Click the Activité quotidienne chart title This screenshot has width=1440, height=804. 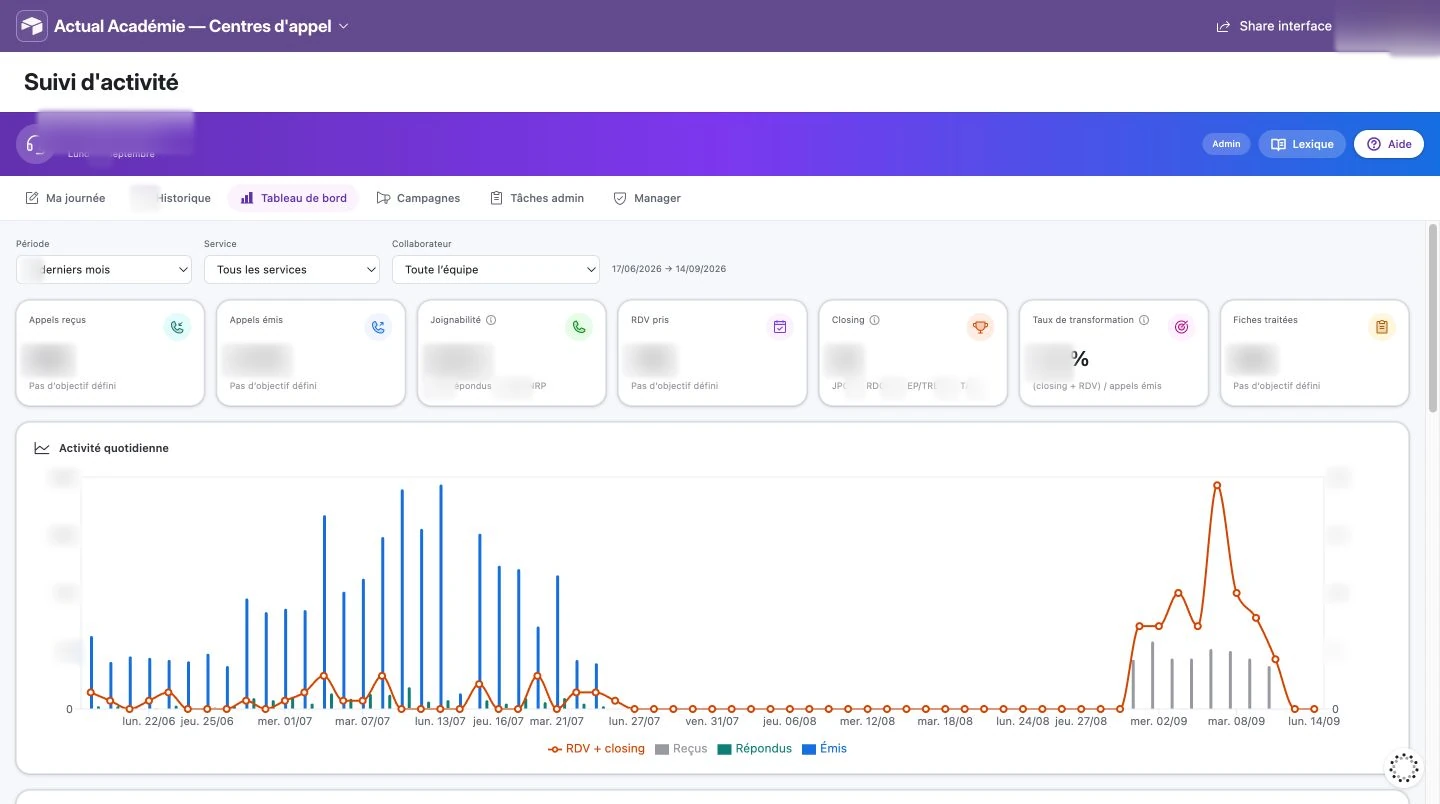[114, 448]
